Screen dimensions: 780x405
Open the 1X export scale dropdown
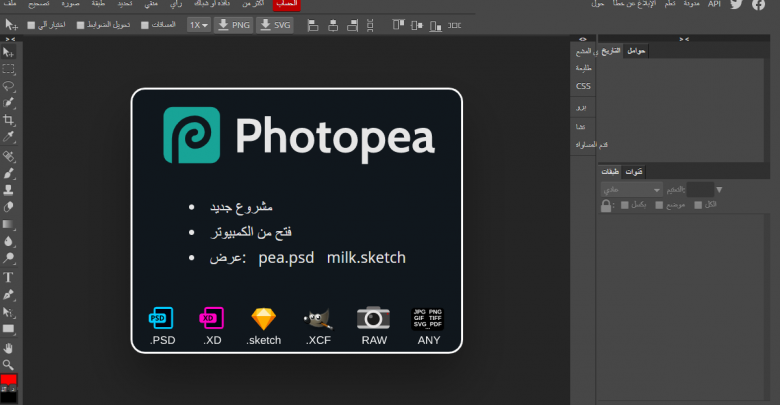tap(198, 24)
